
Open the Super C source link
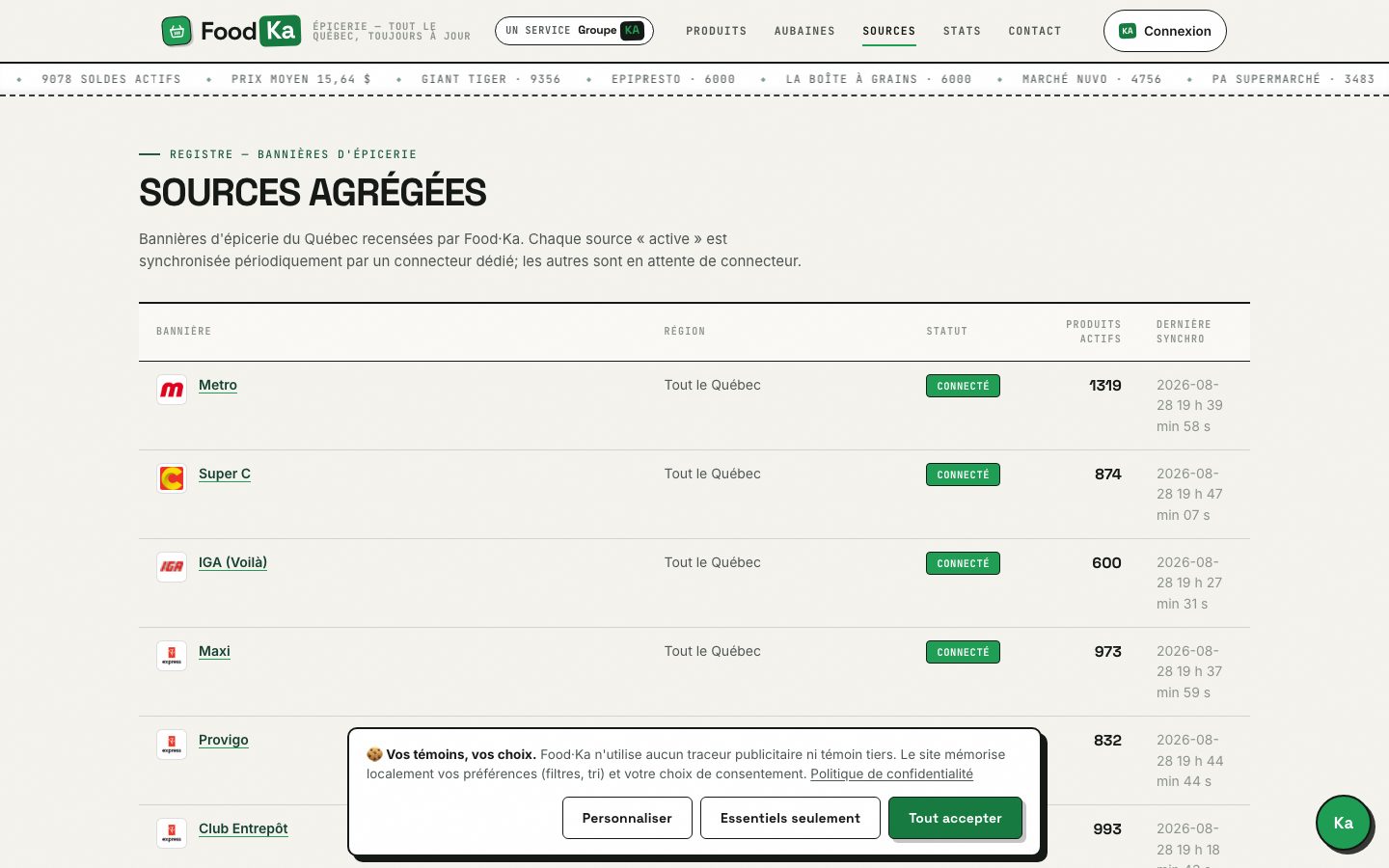[x=225, y=474]
